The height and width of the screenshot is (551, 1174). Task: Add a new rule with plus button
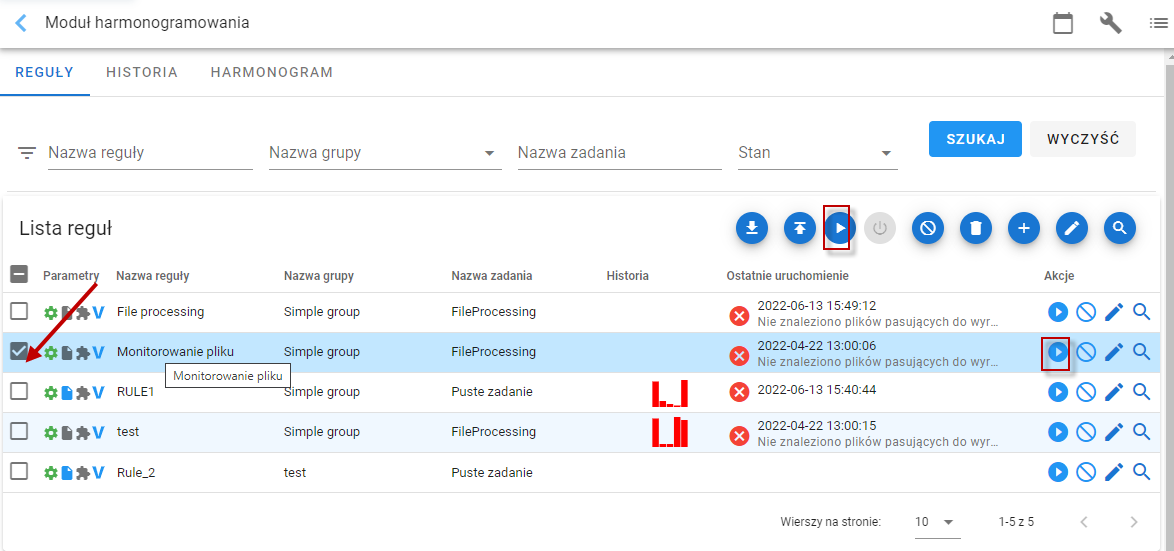coord(1024,228)
